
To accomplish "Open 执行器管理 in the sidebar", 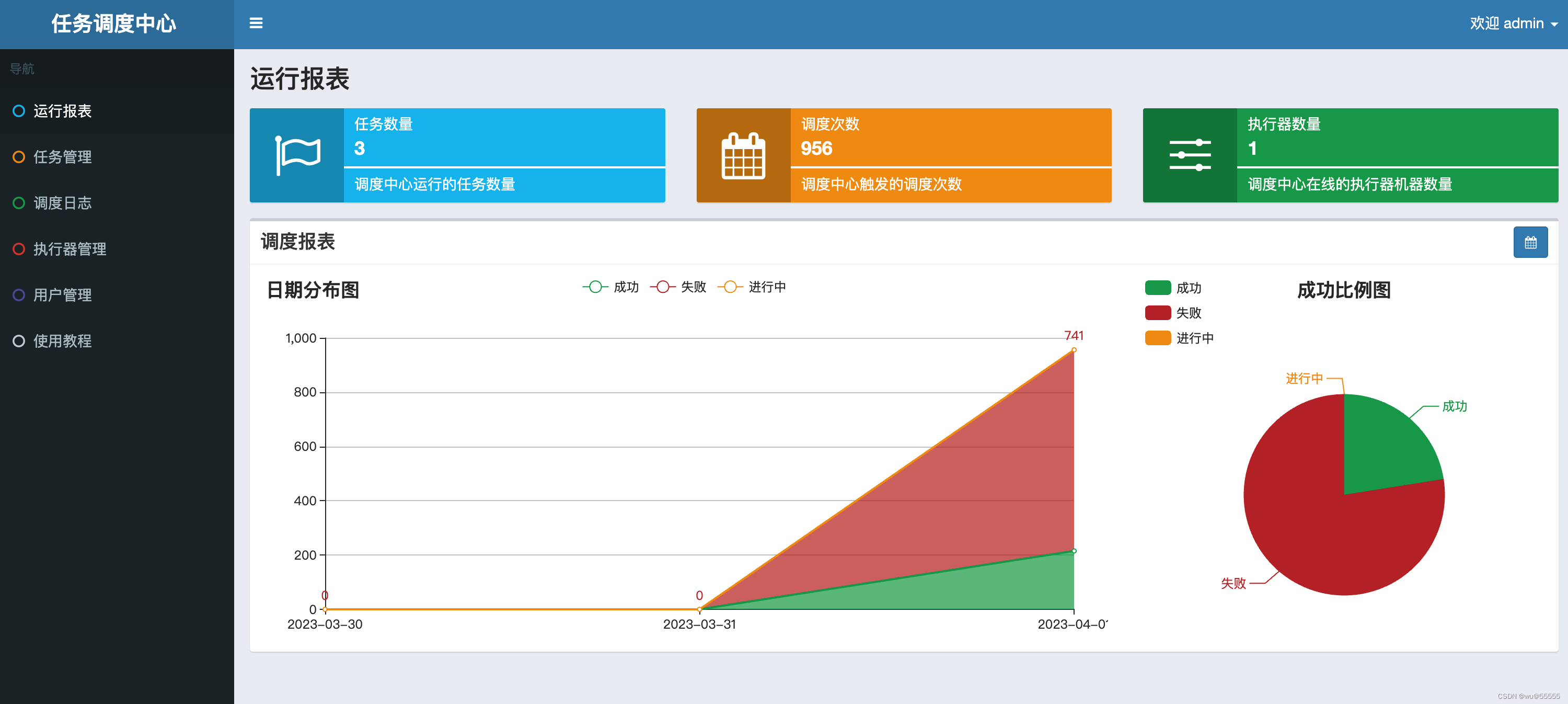I will pos(117,249).
